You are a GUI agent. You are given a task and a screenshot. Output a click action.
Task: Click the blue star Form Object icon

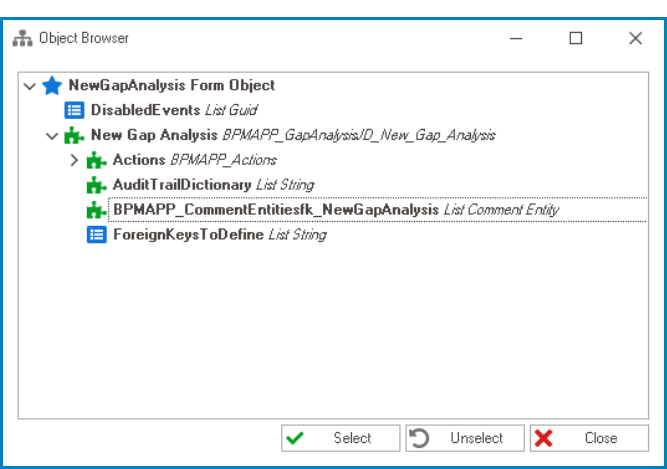52,86
